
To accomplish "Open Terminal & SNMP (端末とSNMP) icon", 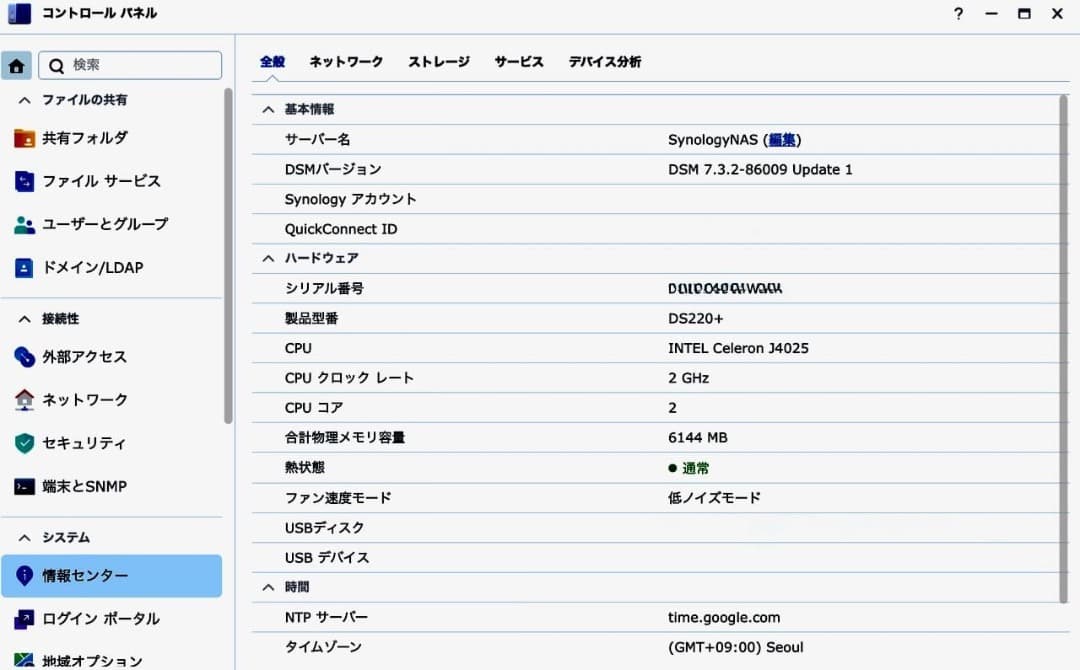I will tap(24, 487).
